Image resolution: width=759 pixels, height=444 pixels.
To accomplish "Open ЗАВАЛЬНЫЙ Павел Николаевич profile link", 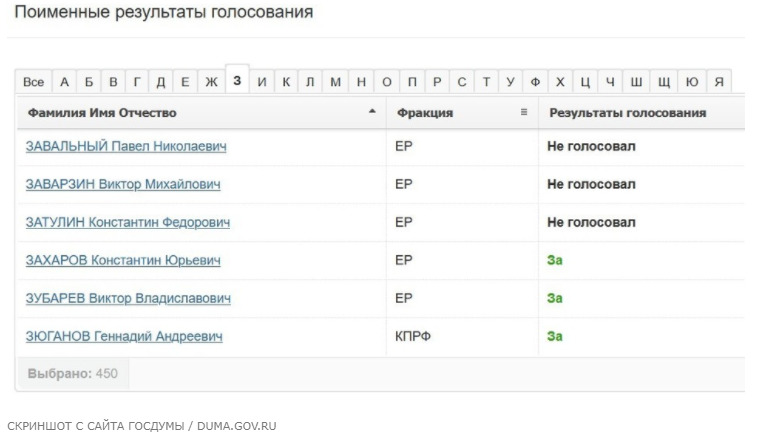I will (126, 147).
